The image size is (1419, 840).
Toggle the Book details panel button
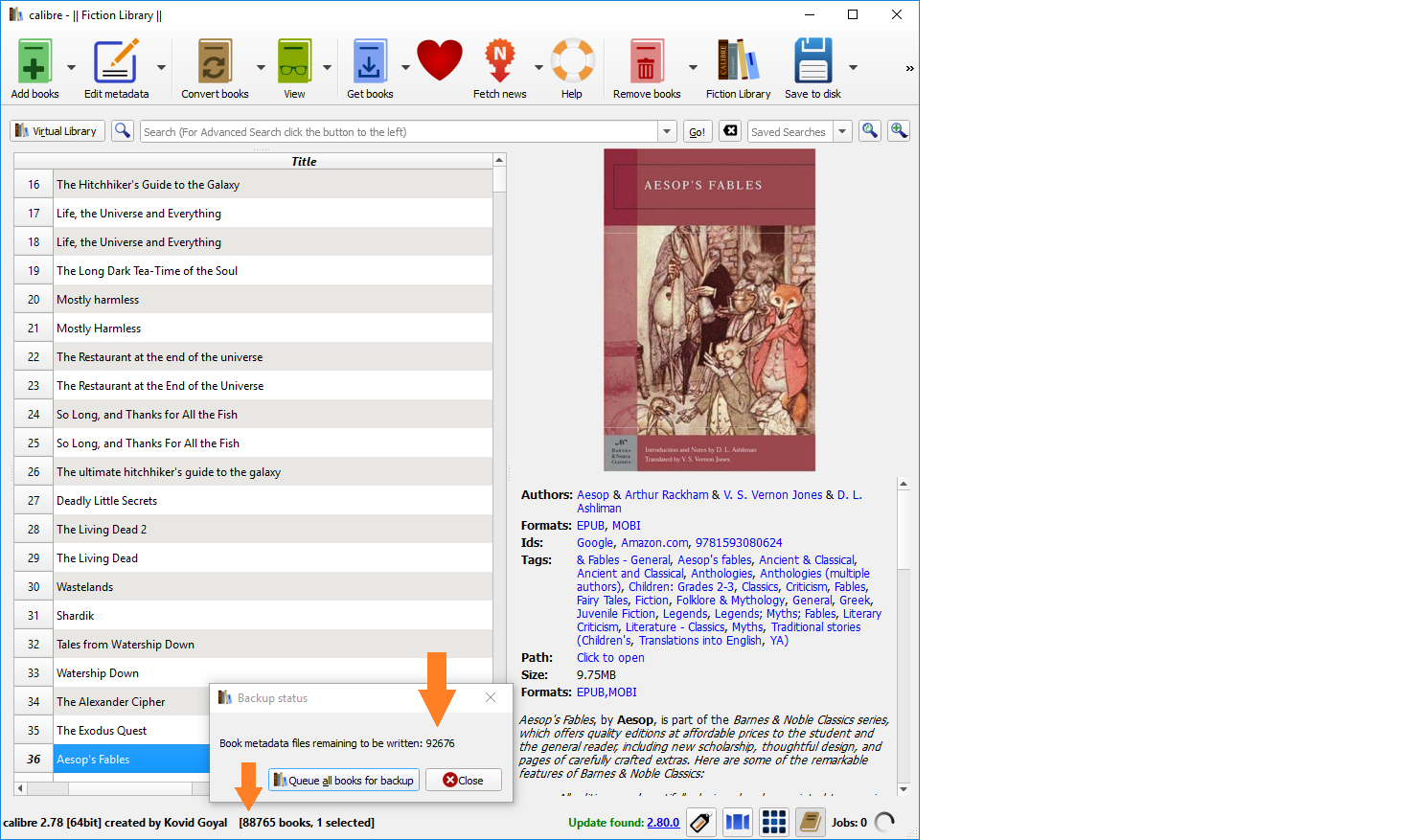811,822
